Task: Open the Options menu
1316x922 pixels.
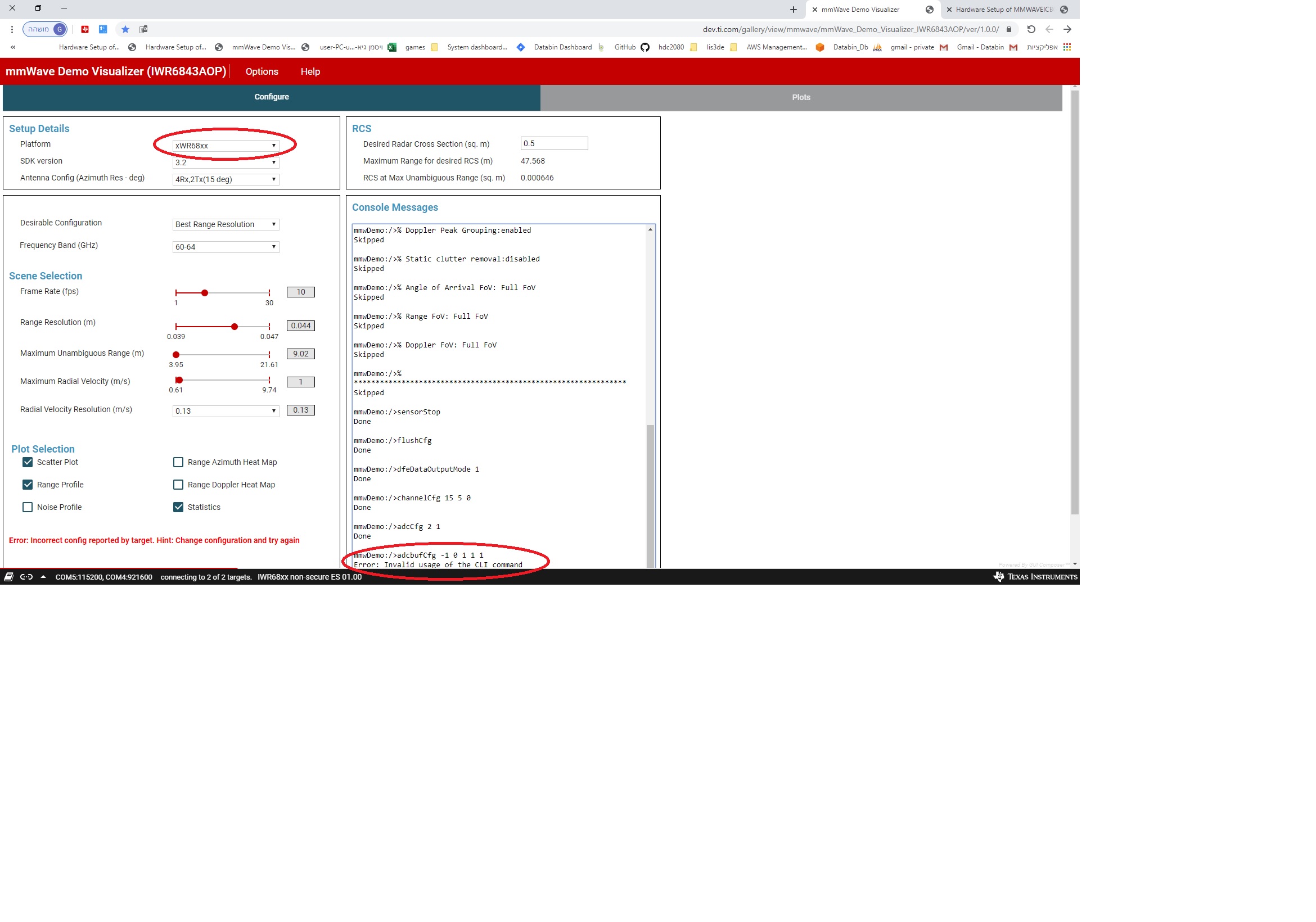Action: tap(262, 71)
